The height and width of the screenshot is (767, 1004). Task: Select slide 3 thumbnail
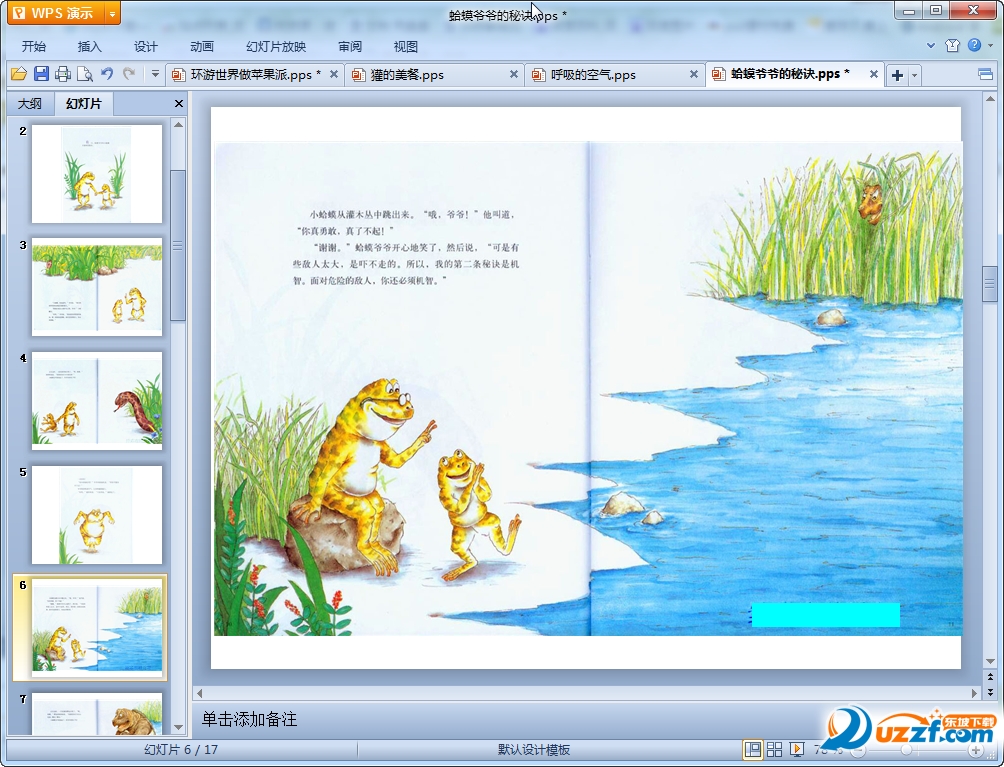coord(97,287)
